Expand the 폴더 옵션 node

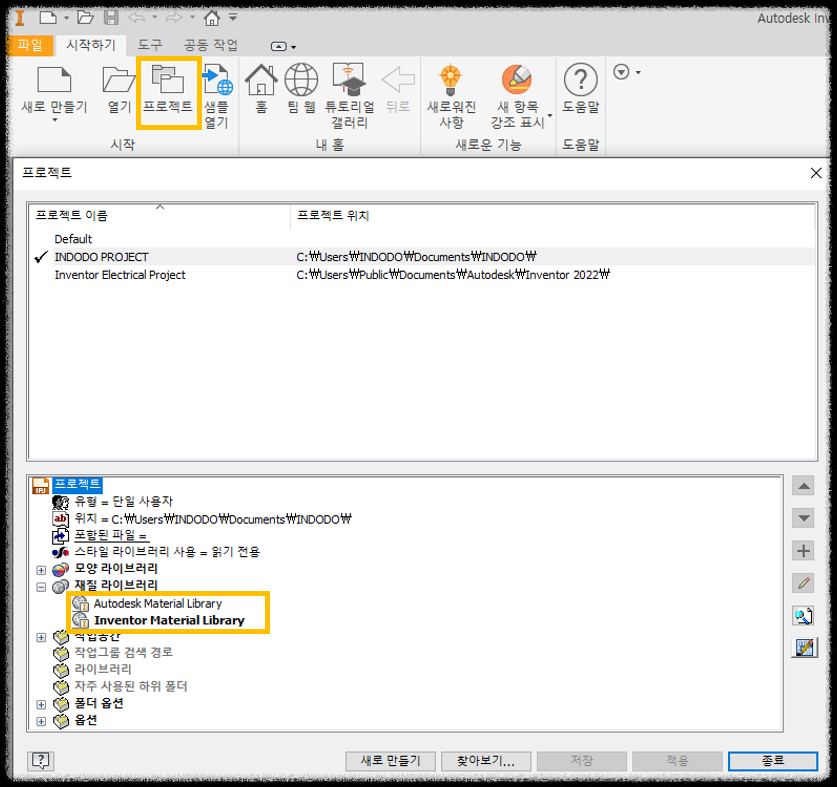coord(41,704)
